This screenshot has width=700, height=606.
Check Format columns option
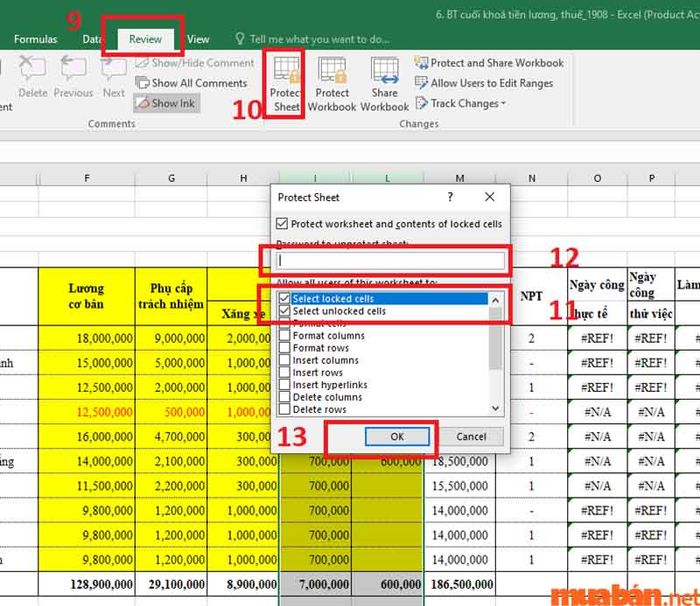click(284, 335)
